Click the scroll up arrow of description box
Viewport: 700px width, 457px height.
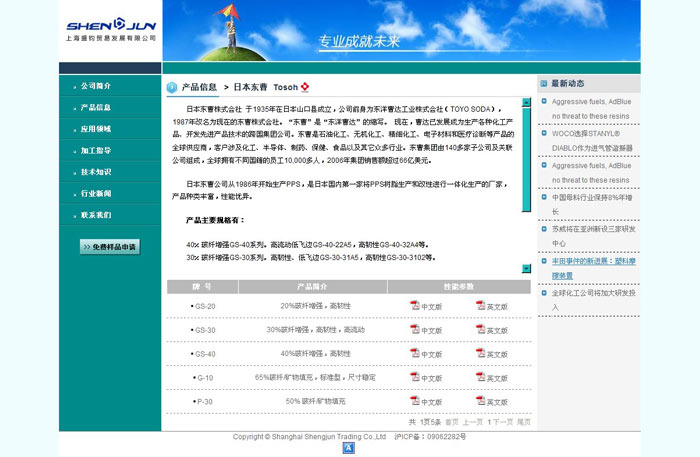click(526, 102)
